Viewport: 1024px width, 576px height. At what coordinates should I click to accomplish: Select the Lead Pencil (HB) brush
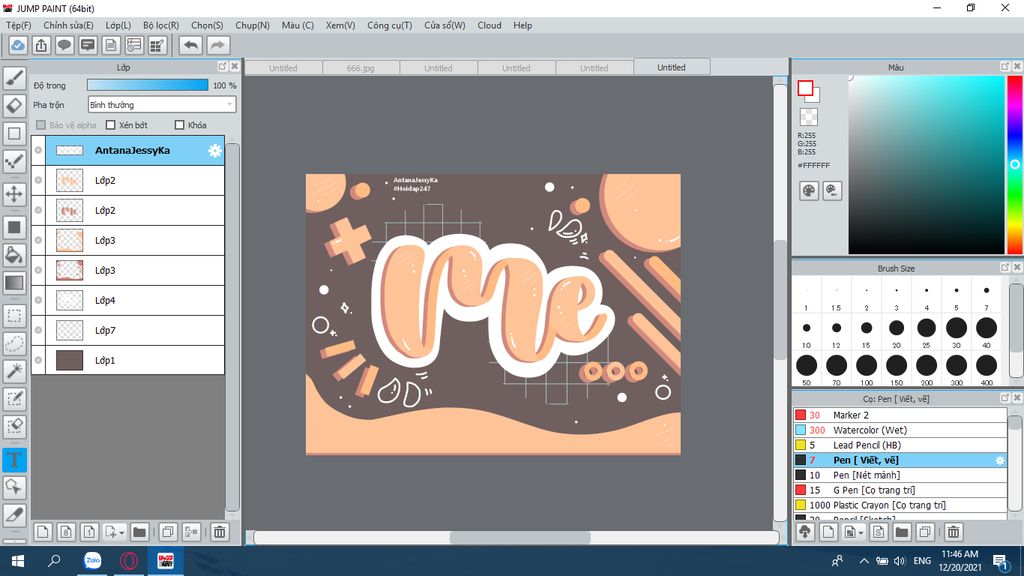(x=900, y=445)
